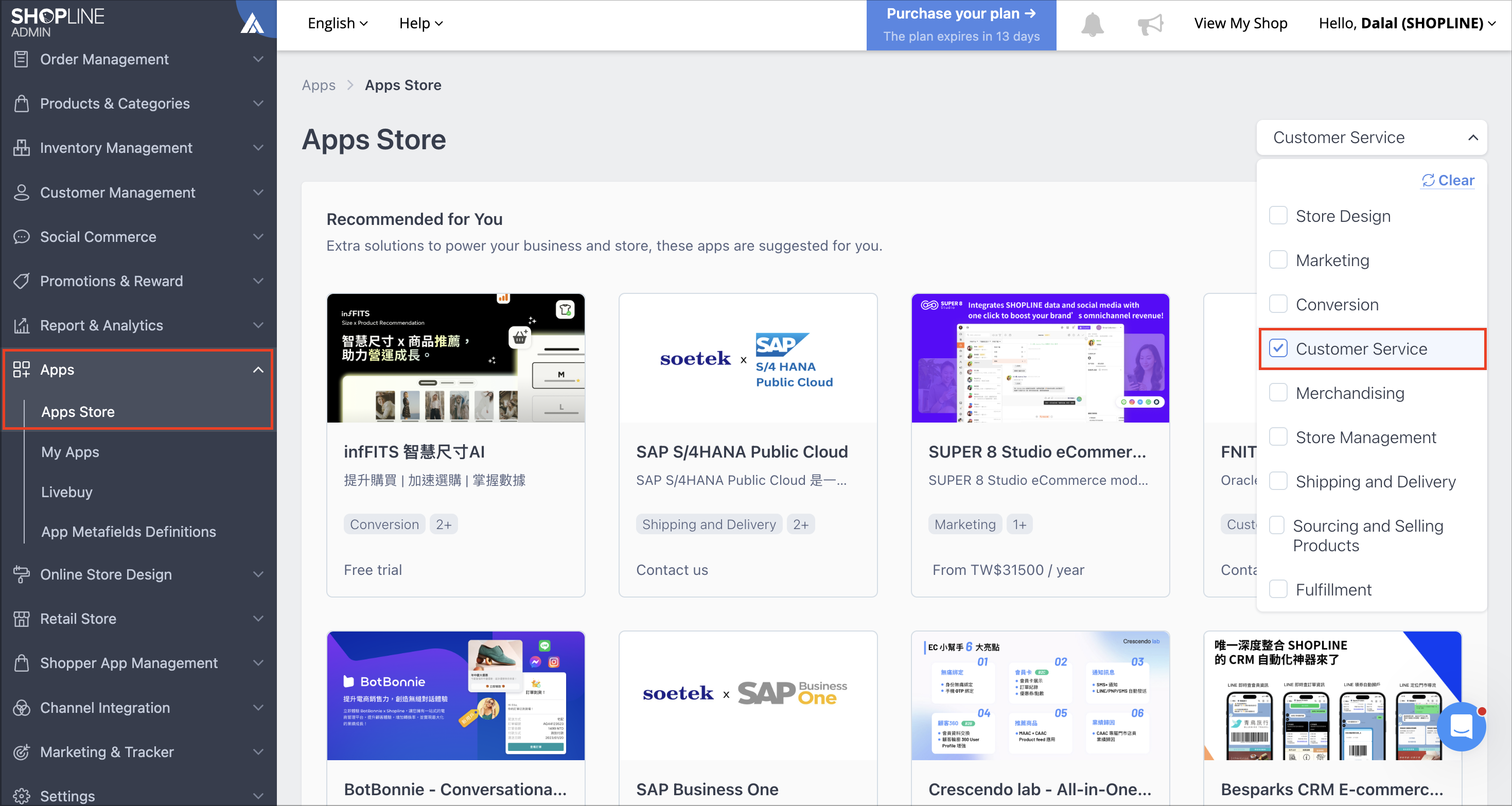Click the Retail Store storefront icon
This screenshot has height=806, width=1512.
(21, 619)
